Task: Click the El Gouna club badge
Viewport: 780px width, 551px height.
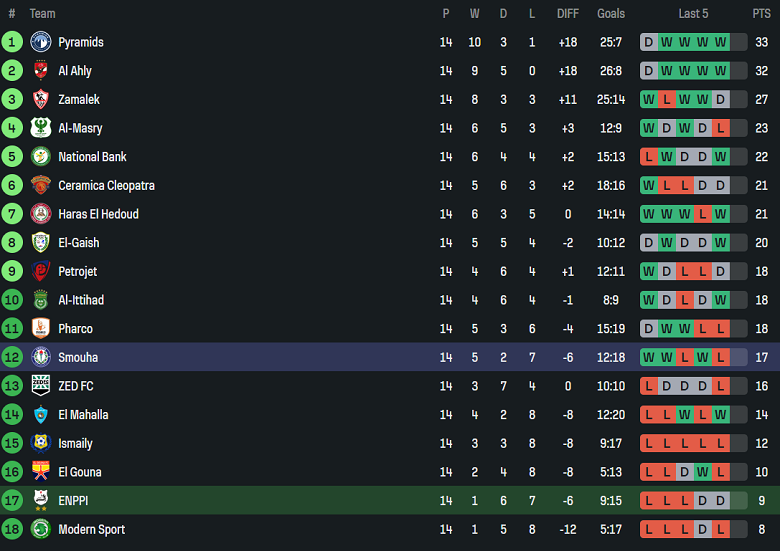Action: pyautogui.click(x=41, y=472)
